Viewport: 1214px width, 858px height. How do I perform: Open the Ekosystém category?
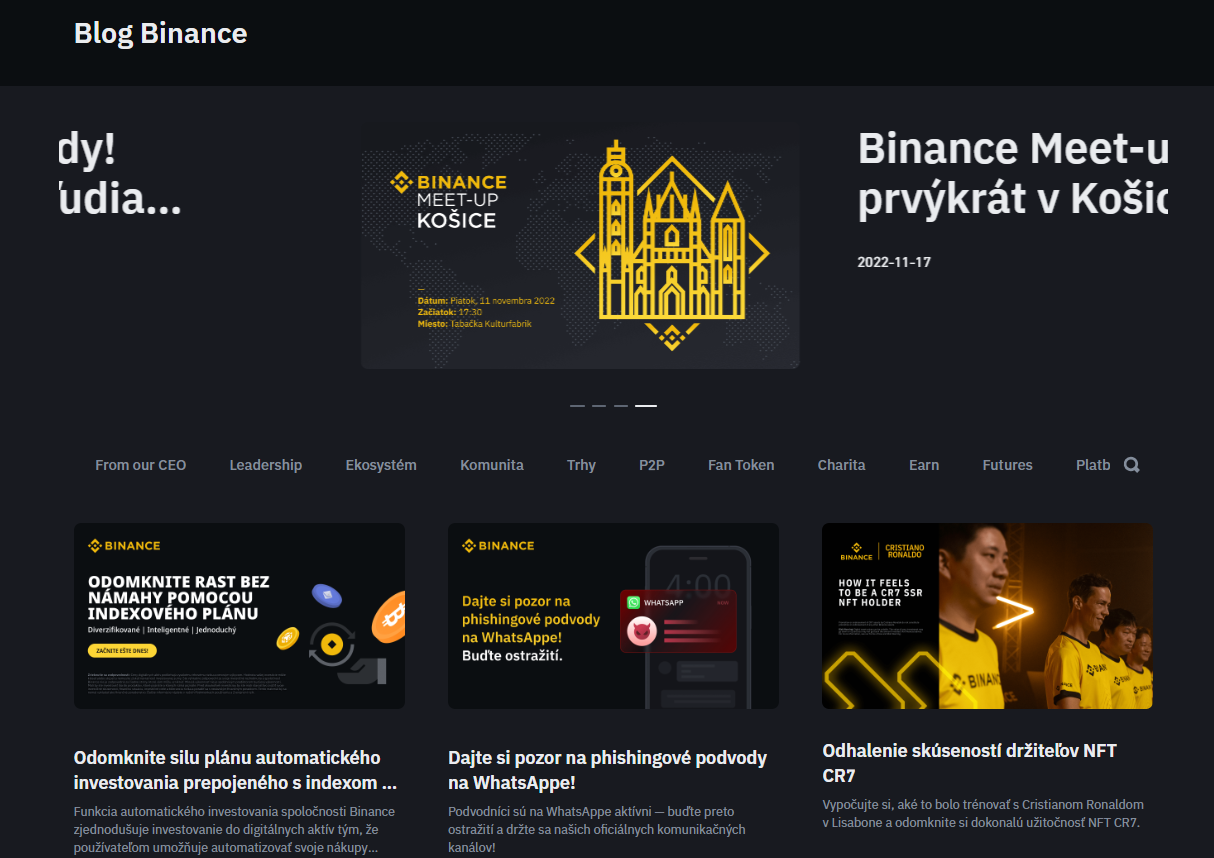381,465
